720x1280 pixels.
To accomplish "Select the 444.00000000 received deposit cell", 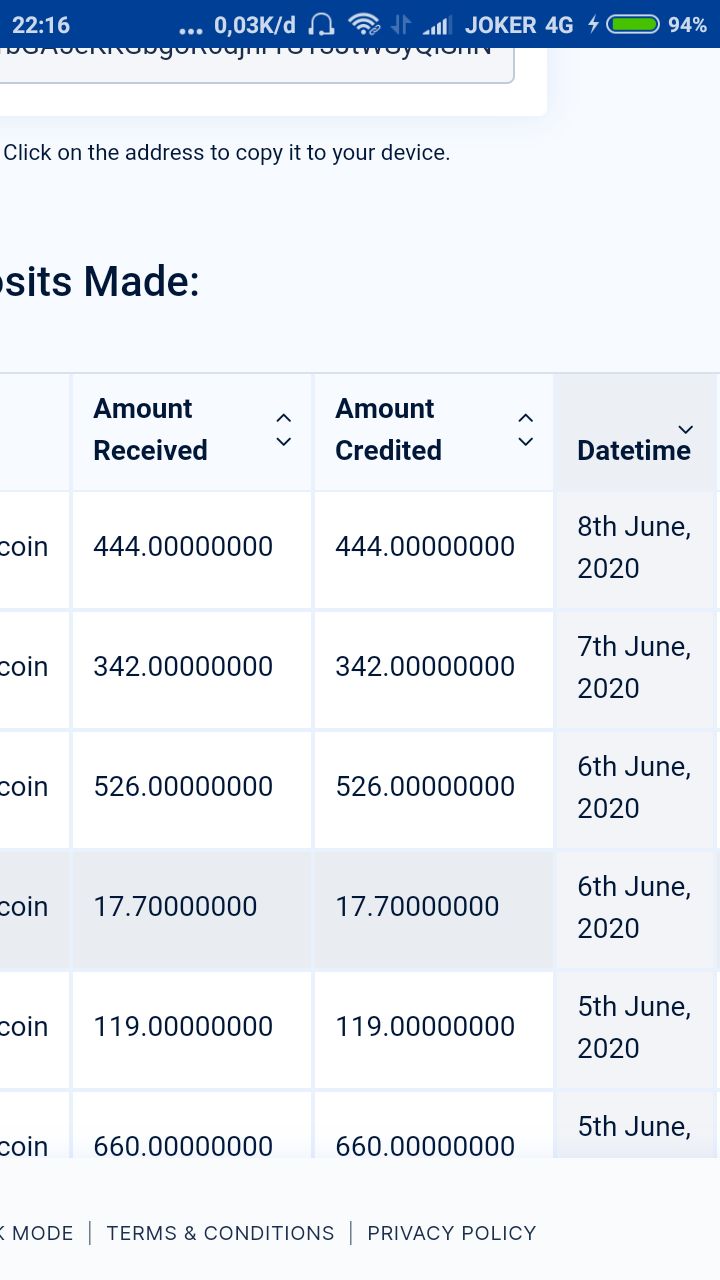I will coord(192,549).
